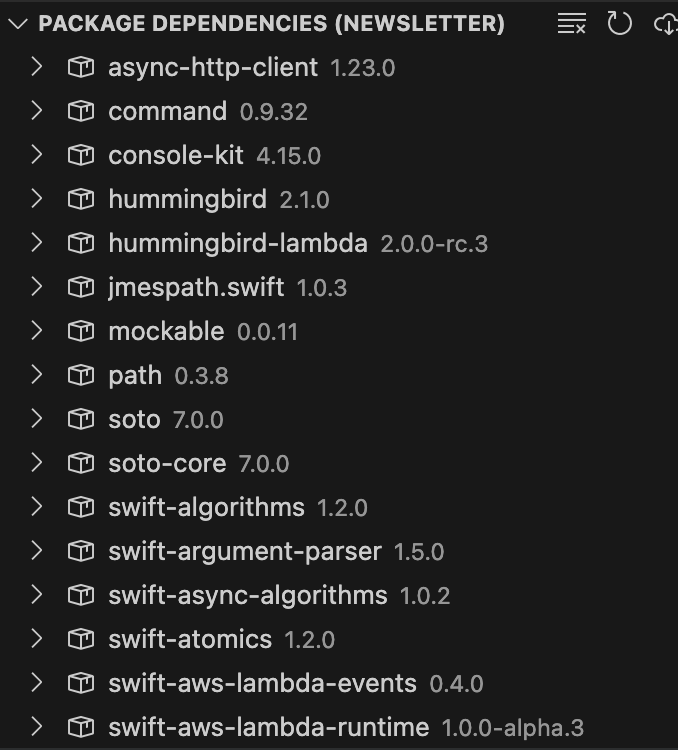This screenshot has width=678, height=750.
Task: Click the package icon beside hummingbird-lambda
Action: pyautogui.click(x=80, y=243)
